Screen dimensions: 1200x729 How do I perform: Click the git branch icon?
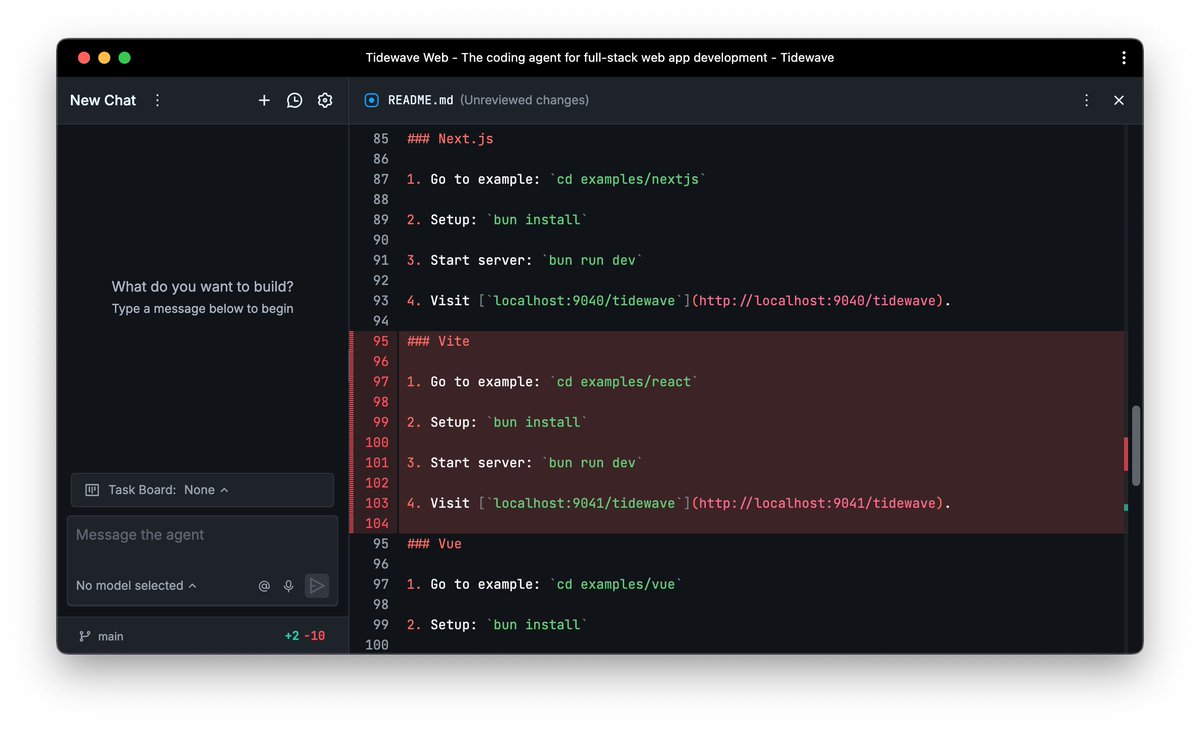(84, 636)
